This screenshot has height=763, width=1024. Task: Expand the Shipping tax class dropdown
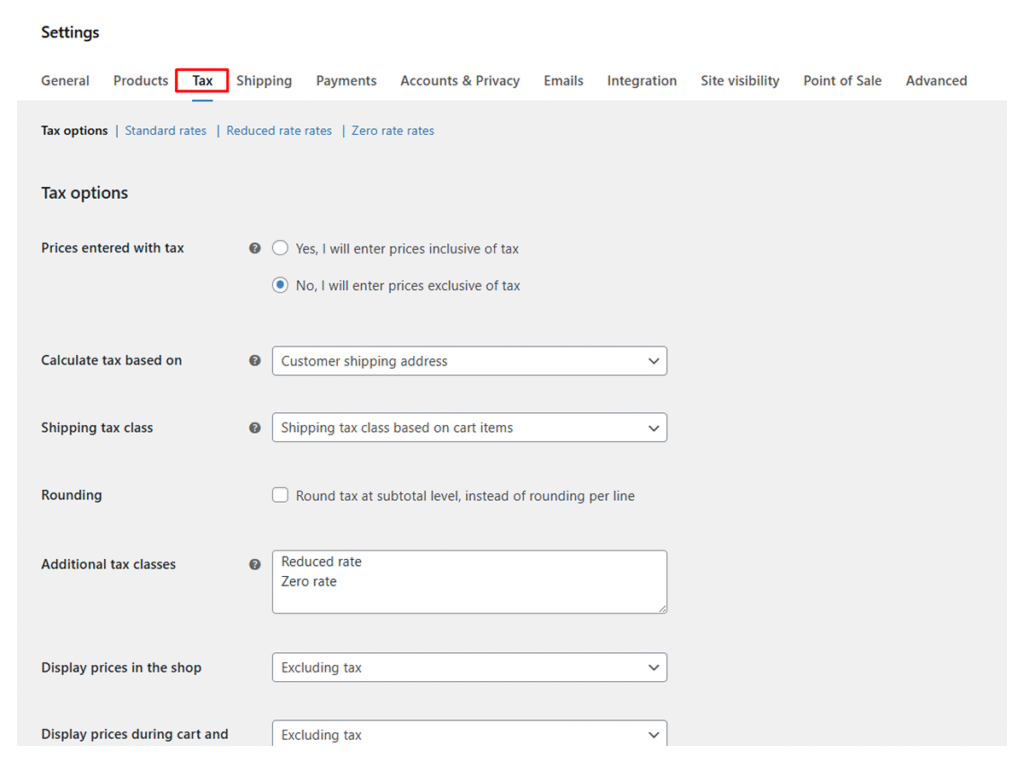tap(469, 428)
